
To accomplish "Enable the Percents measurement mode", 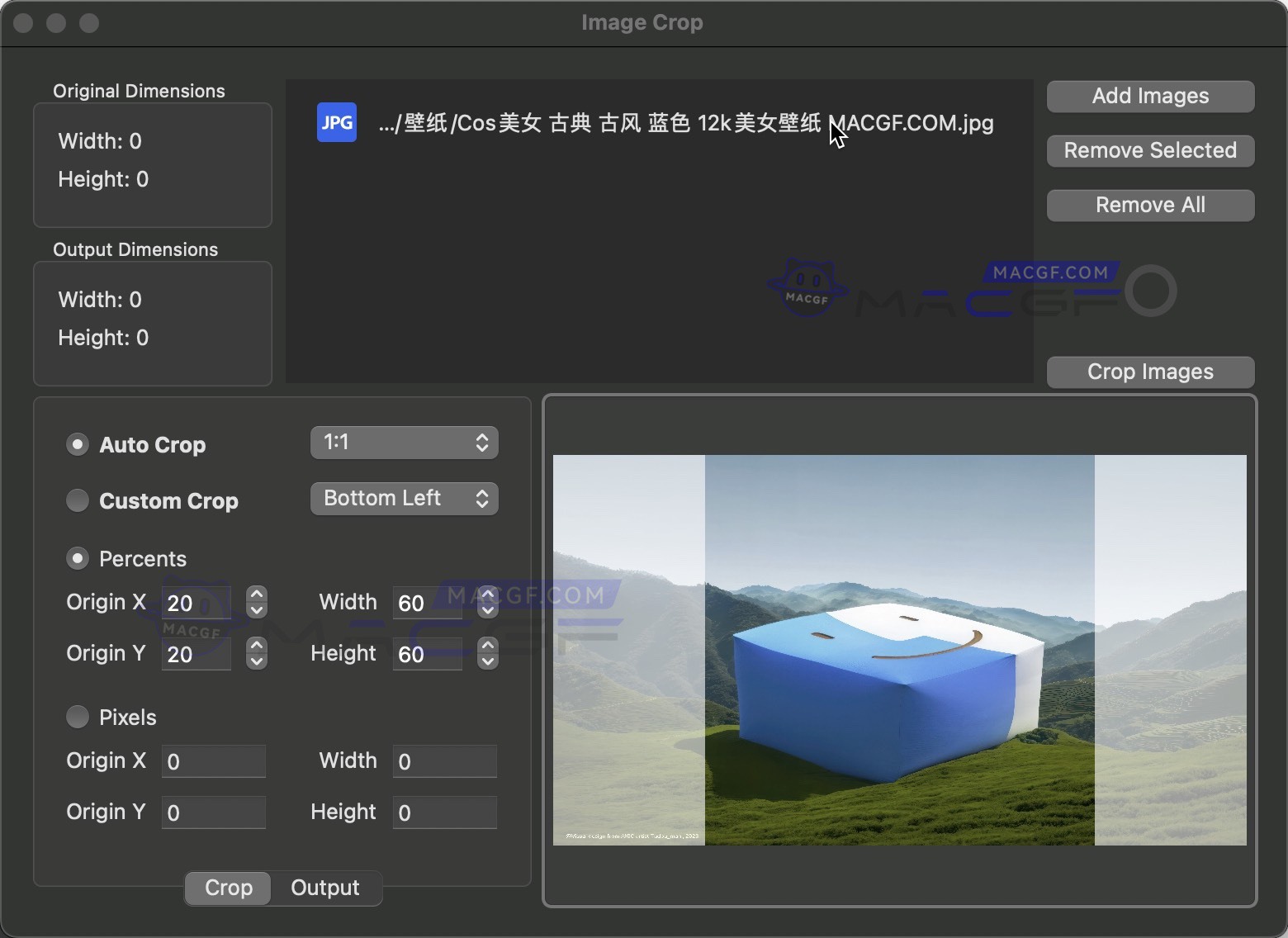I will 78,558.
